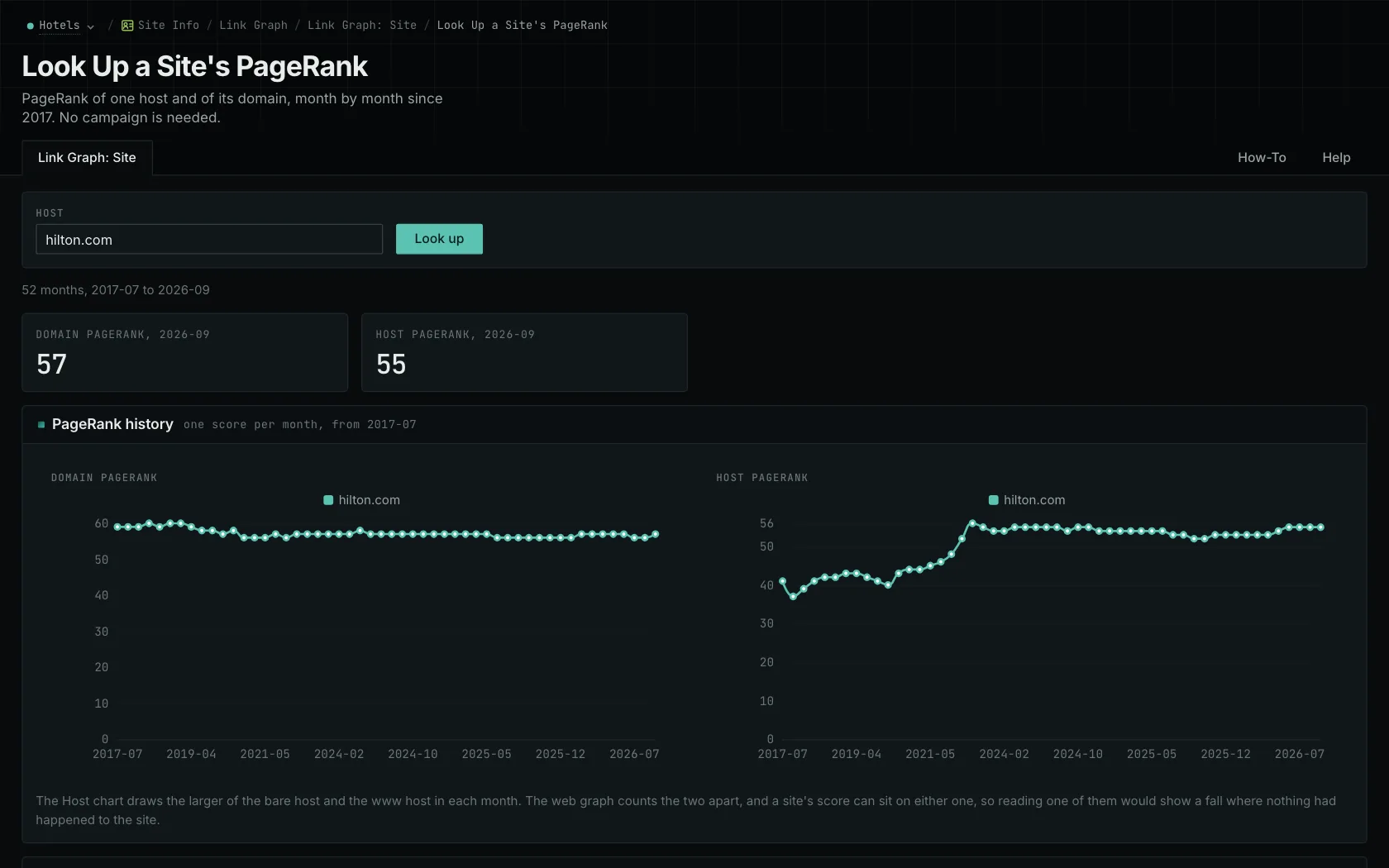Toggle hilton.com legend swatch in Host PageRank chart

[x=994, y=500]
